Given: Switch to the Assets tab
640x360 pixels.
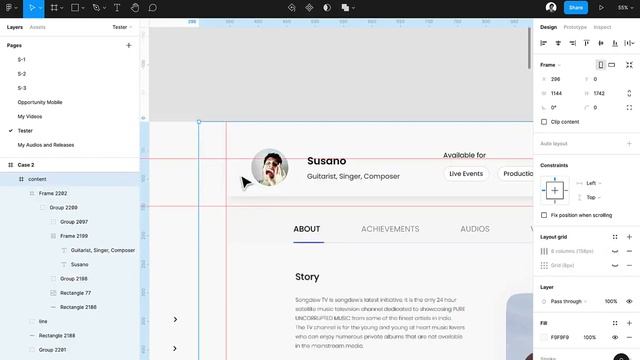Looking at the screenshot, I should coord(38,27).
